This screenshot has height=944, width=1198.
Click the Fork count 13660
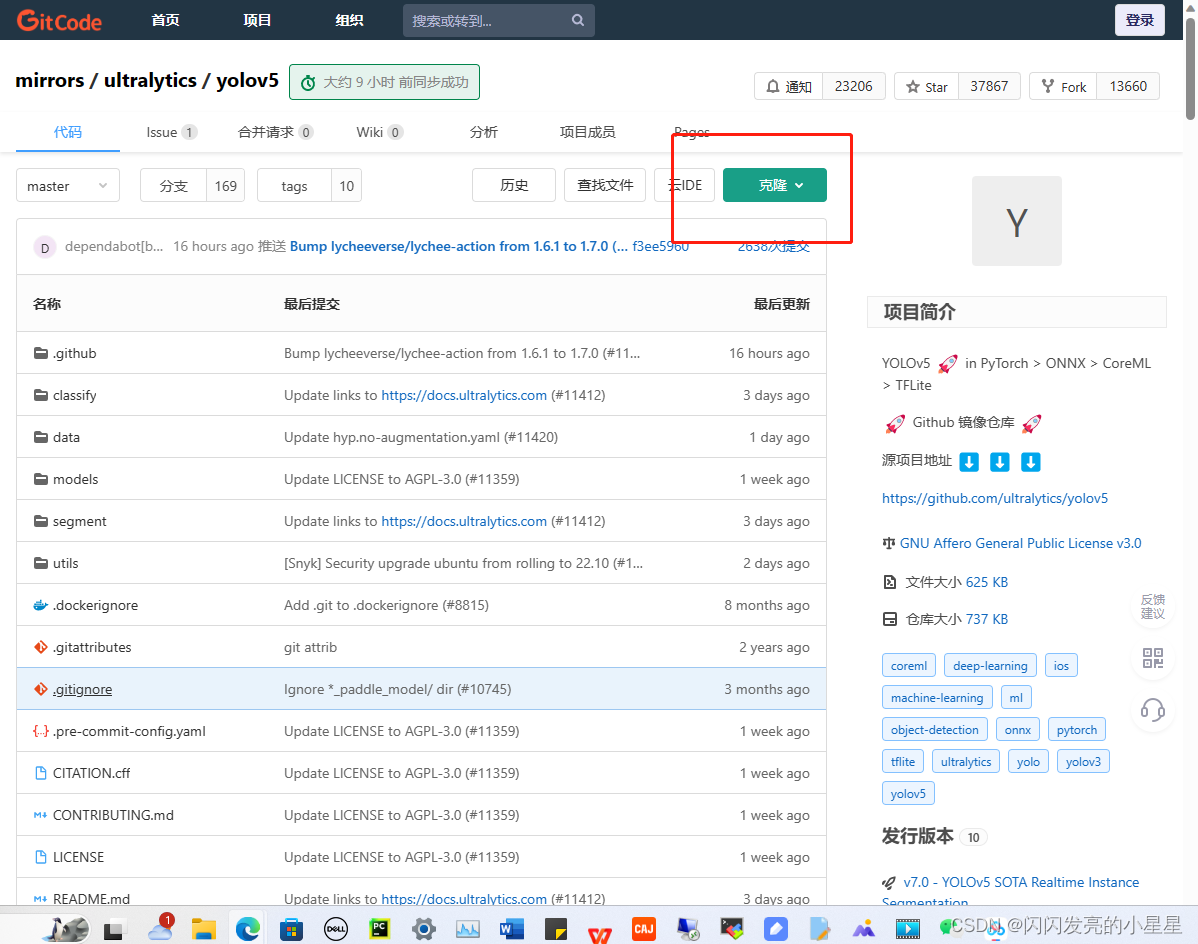tap(1128, 86)
